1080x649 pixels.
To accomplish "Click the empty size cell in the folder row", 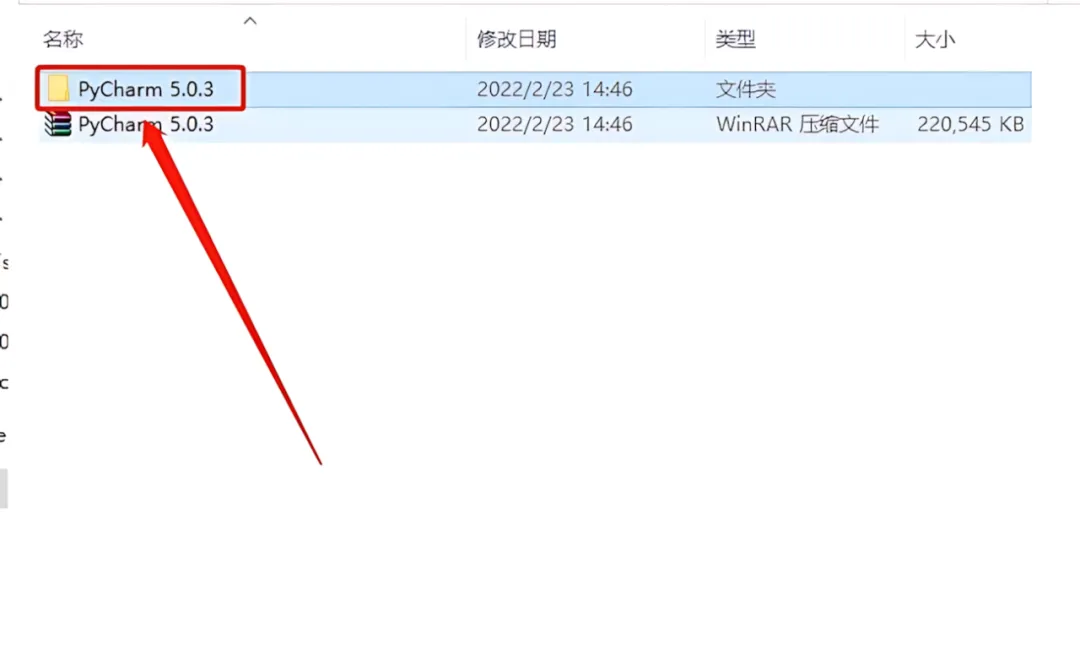I will coord(968,89).
